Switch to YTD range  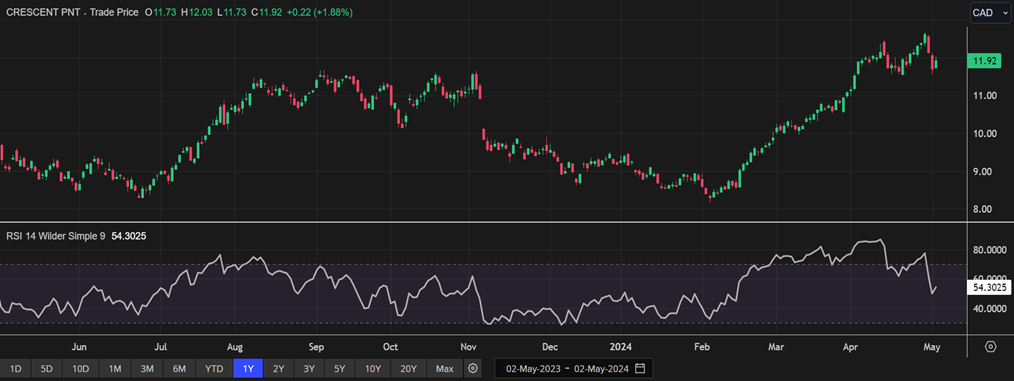point(214,369)
